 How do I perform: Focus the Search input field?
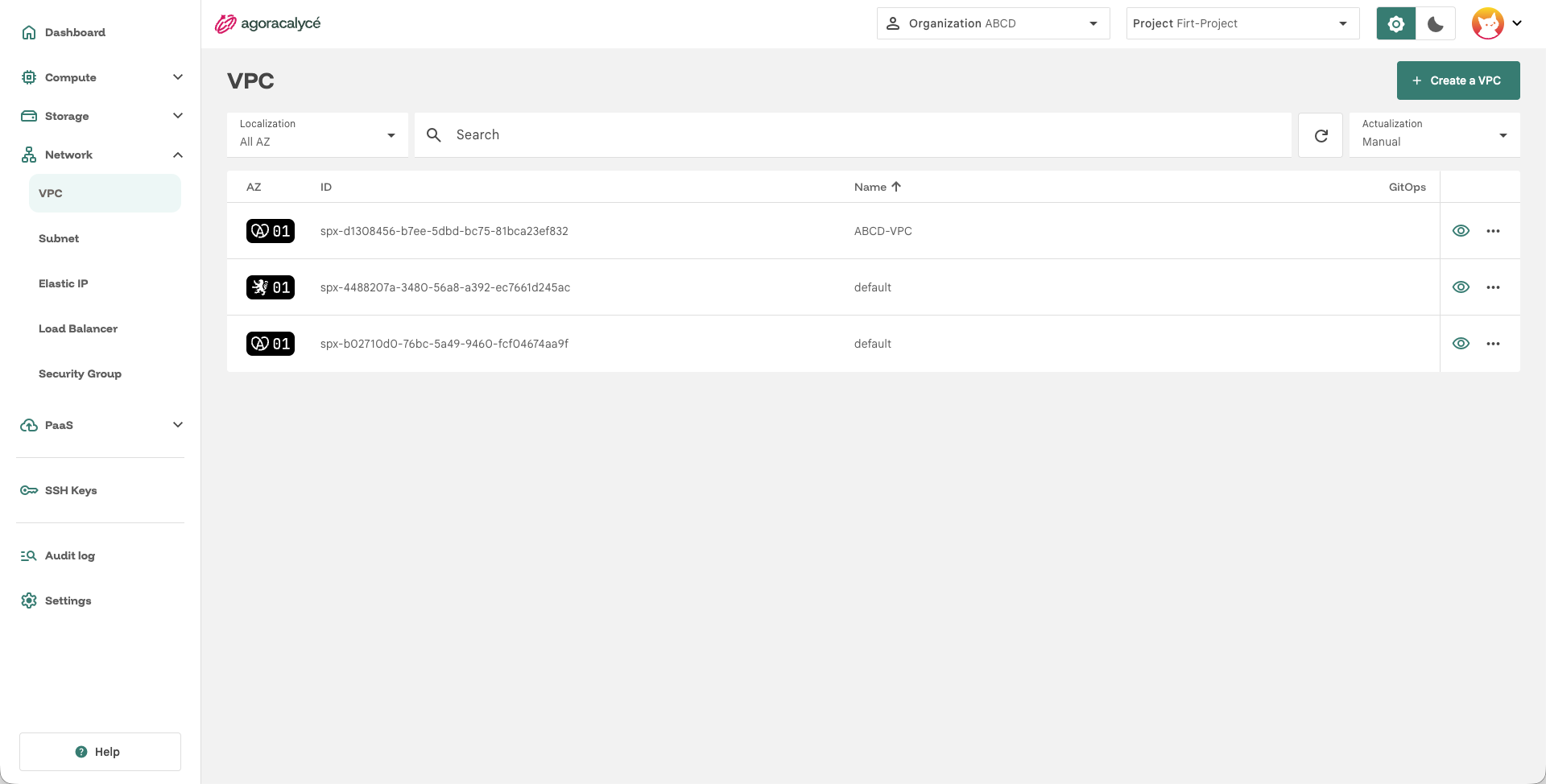click(x=854, y=135)
